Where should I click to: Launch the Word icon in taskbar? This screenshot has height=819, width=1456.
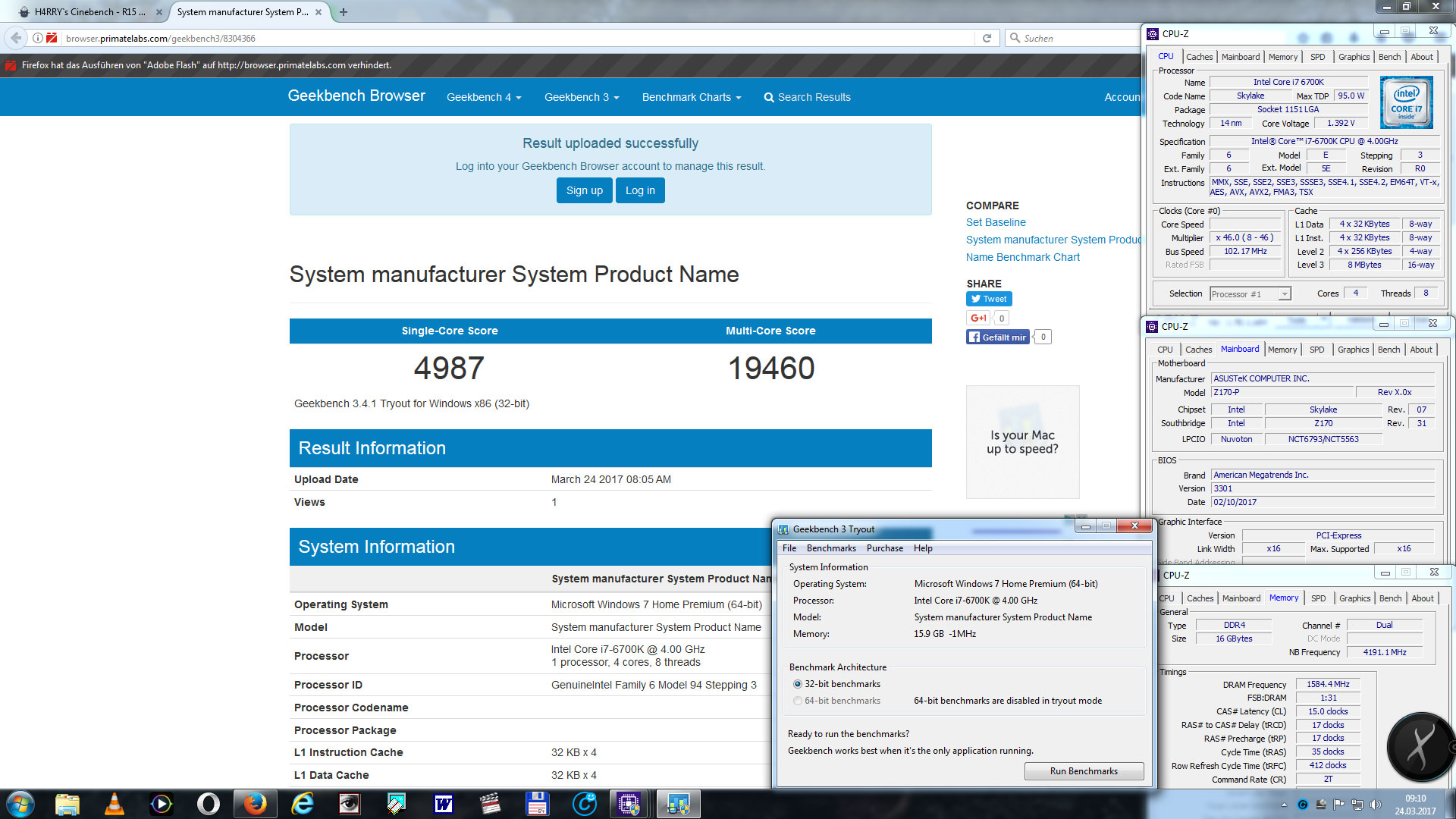tap(444, 804)
